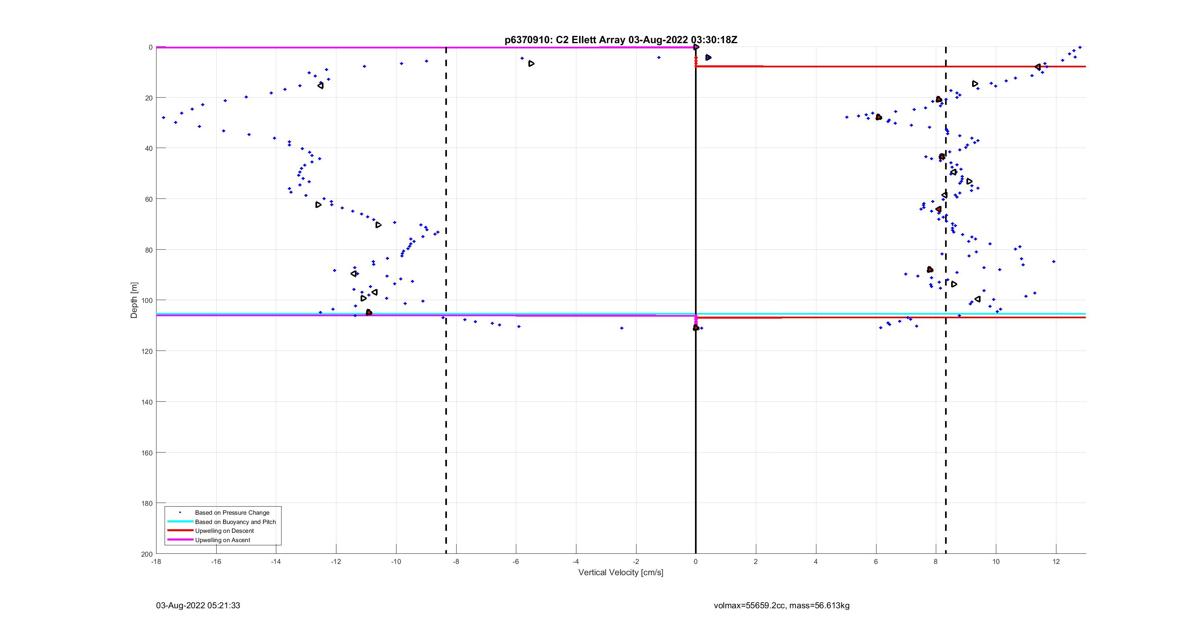Click the blue dot marker in the legend
Image resolution: width=1200 pixels, height=622 pixels.
pyautogui.click(x=180, y=513)
